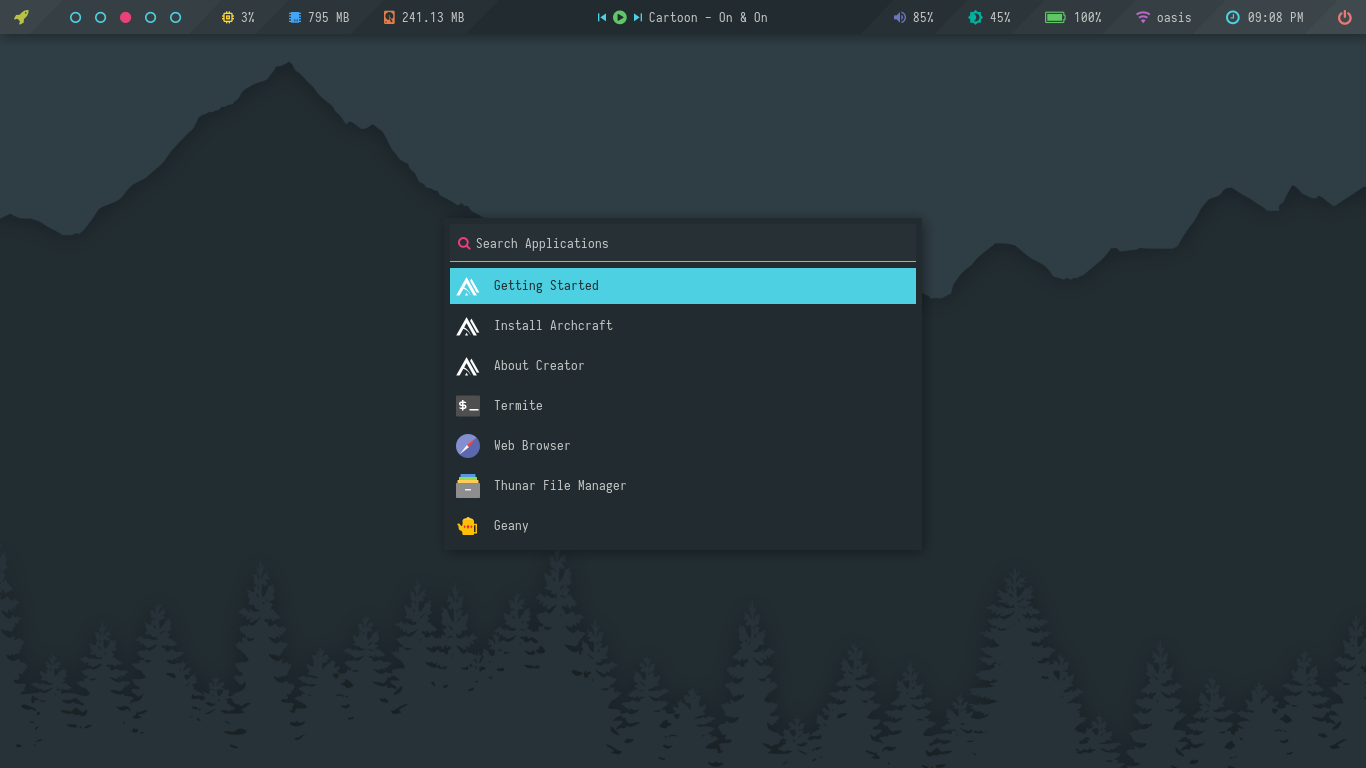Image resolution: width=1366 pixels, height=768 pixels.
Task: Click the wifi network icon
Action: point(1143,17)
